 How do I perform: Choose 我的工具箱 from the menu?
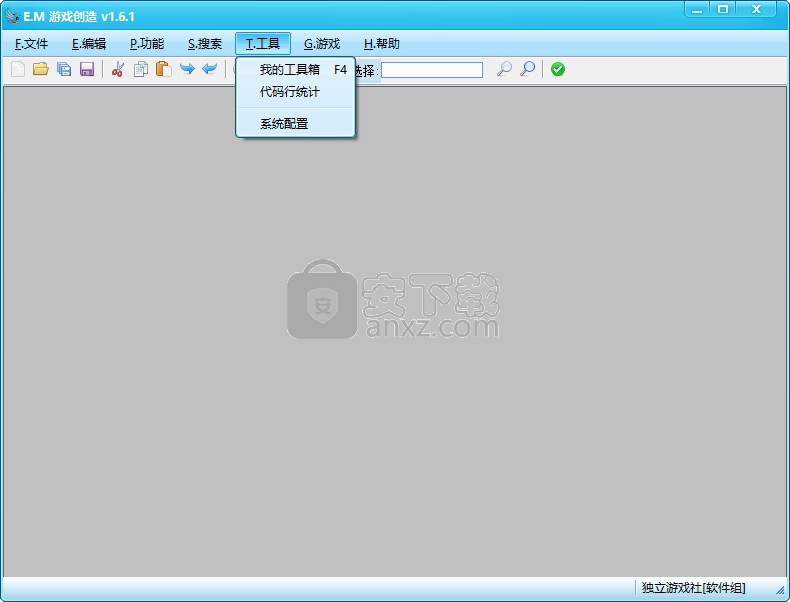tap(295, 70)
